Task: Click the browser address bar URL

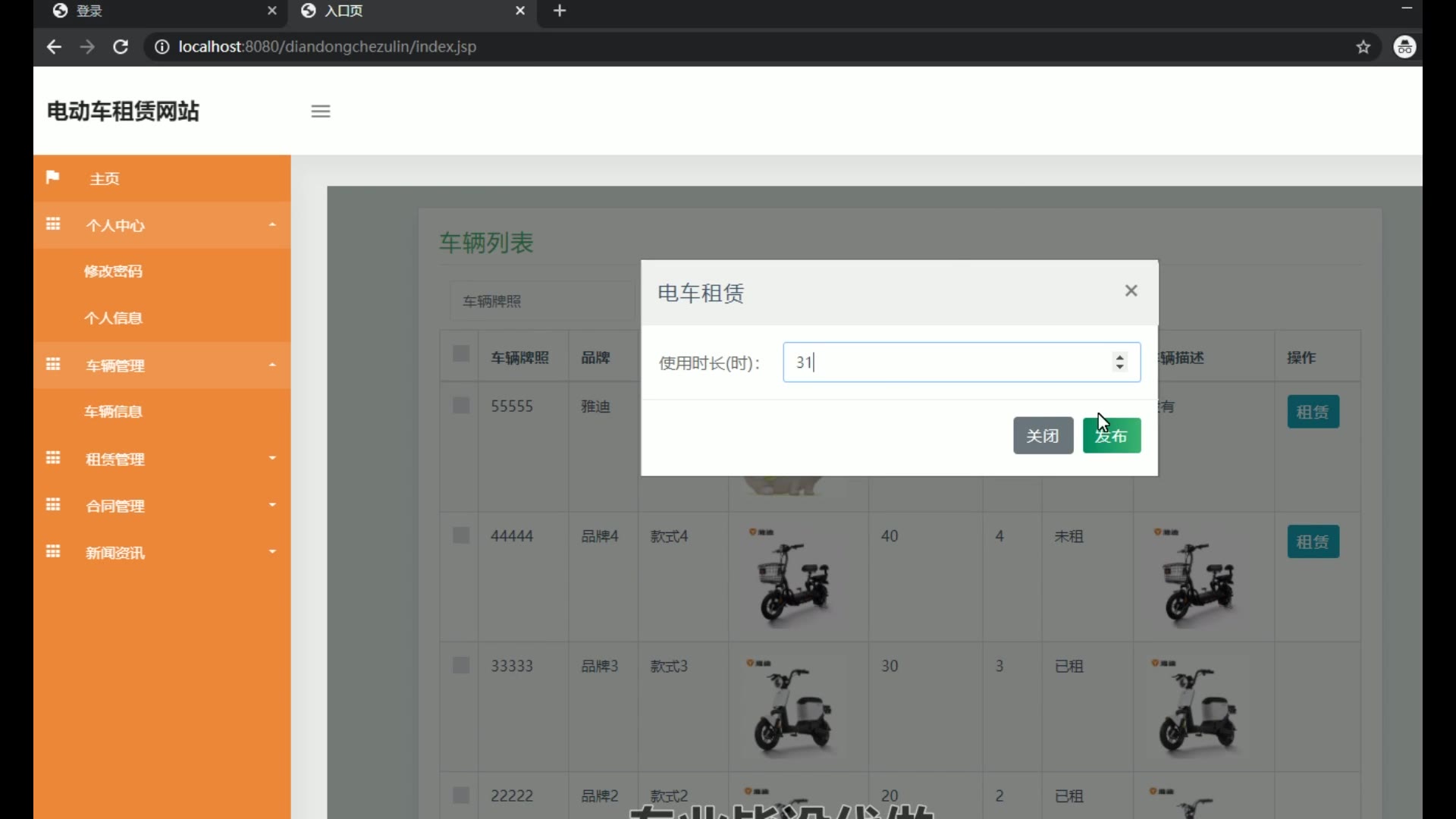Action: pos(328,47)
